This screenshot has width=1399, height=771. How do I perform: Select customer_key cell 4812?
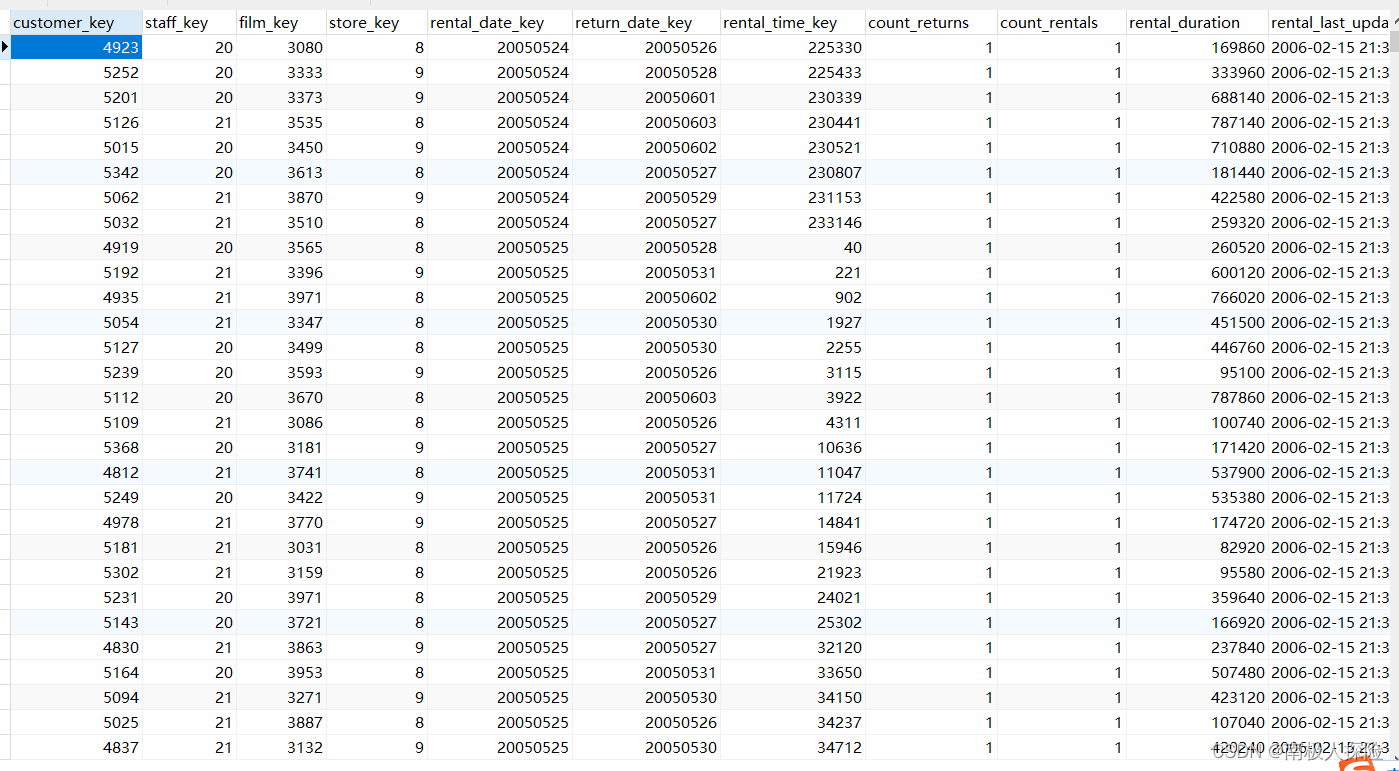(77, 472)
